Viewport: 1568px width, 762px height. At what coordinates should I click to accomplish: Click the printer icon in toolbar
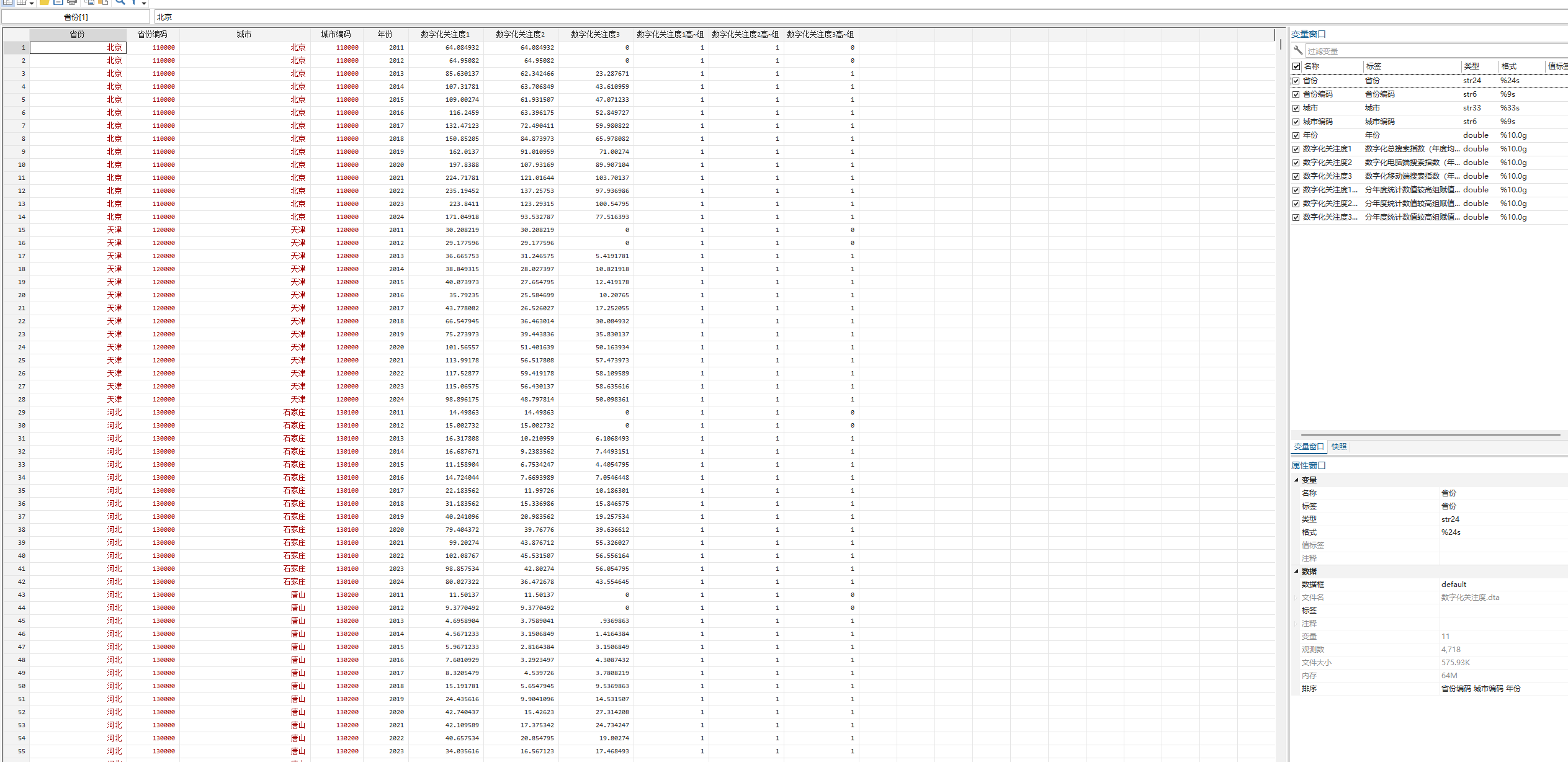point(72,2)
